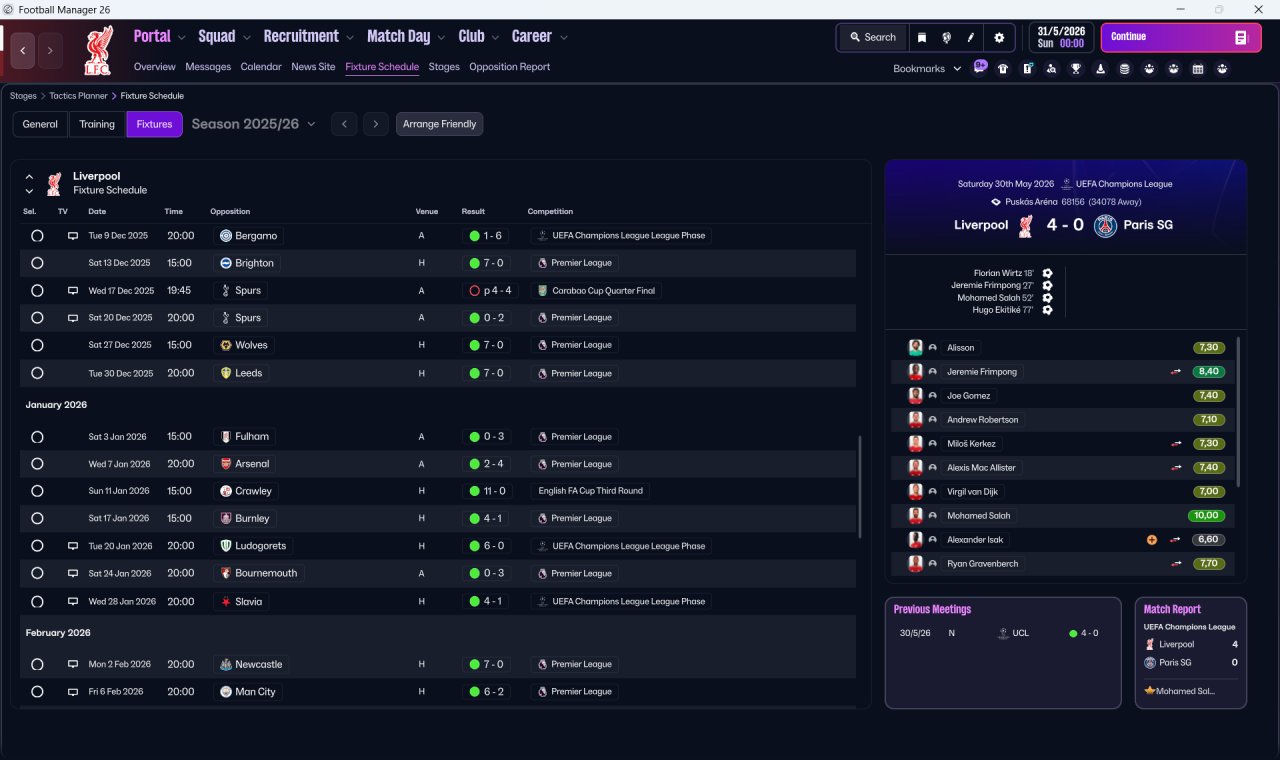Select the radio button for the Bergamo fixture
Image resolution: width=1280 pixels, height=760 pixels.
[x=37, y=236]
